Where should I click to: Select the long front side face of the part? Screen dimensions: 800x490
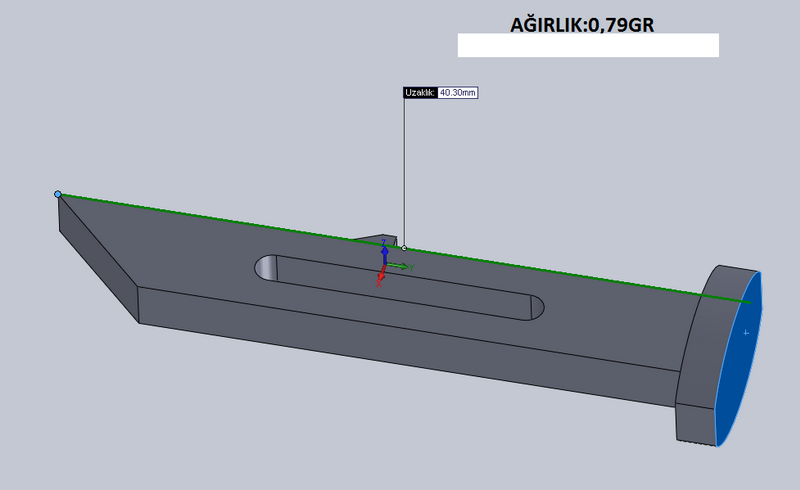pyautogui.click(x=400, y=345)
